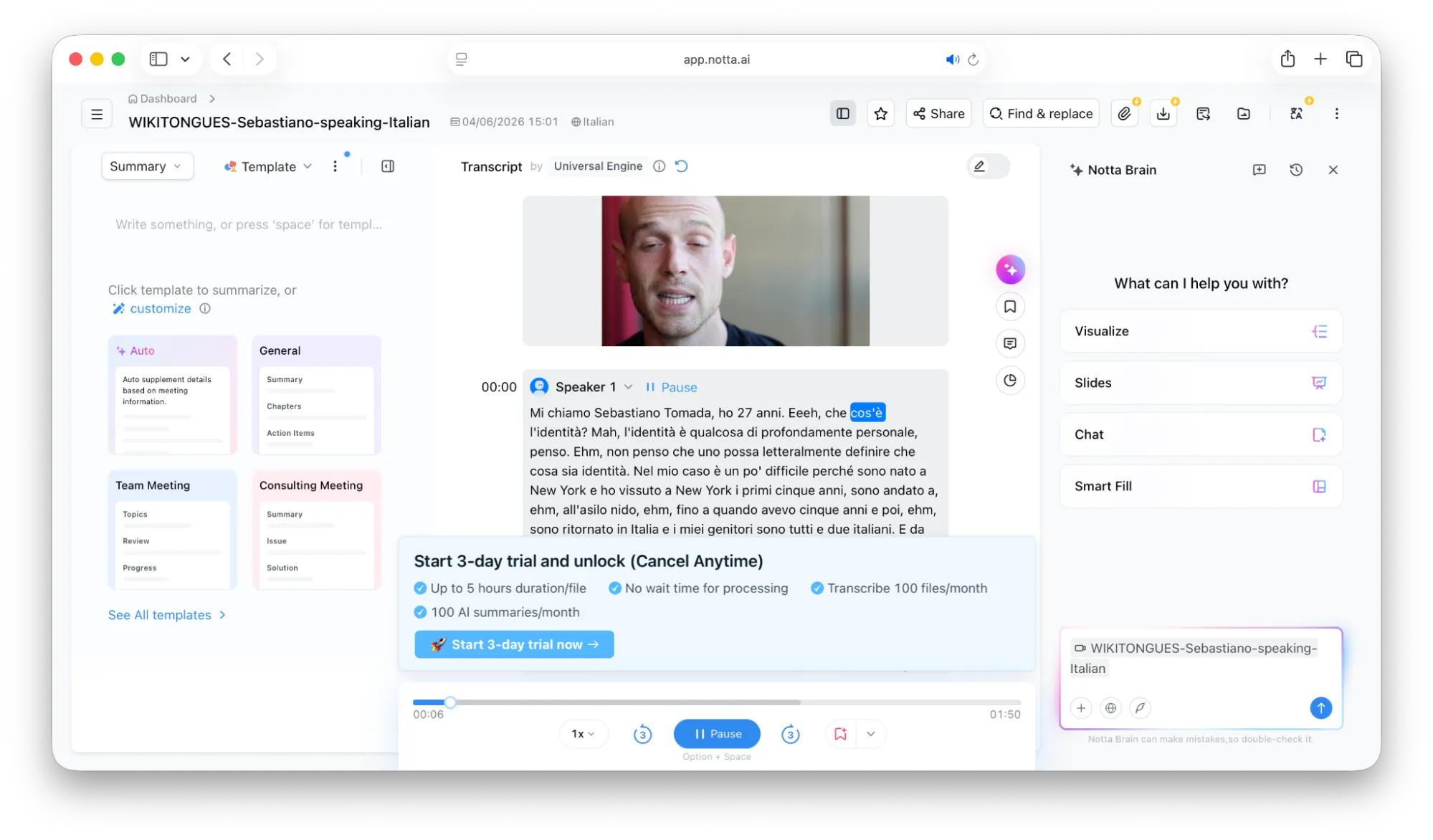Screen dimensions: 1433x840
Task: Click the highlighted word "cos'è"
Action: point(867,413)
